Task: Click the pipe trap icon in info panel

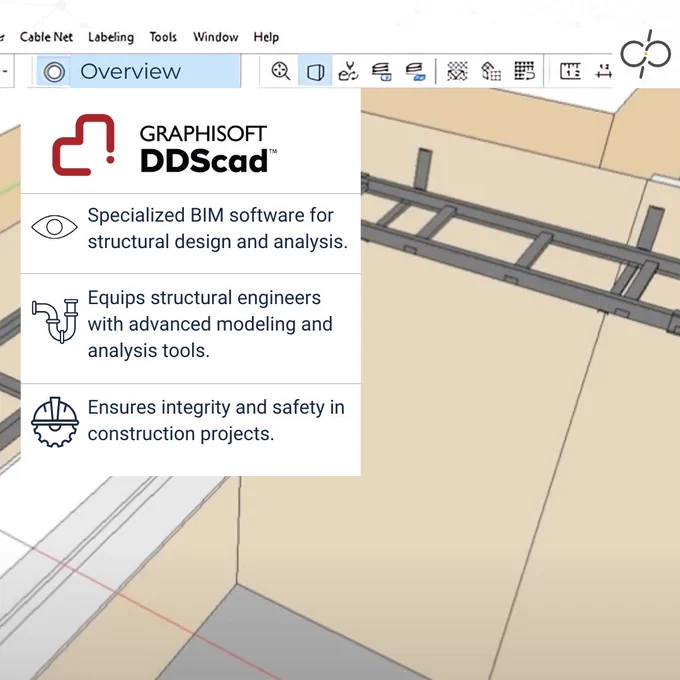Action: click(55, 321)
